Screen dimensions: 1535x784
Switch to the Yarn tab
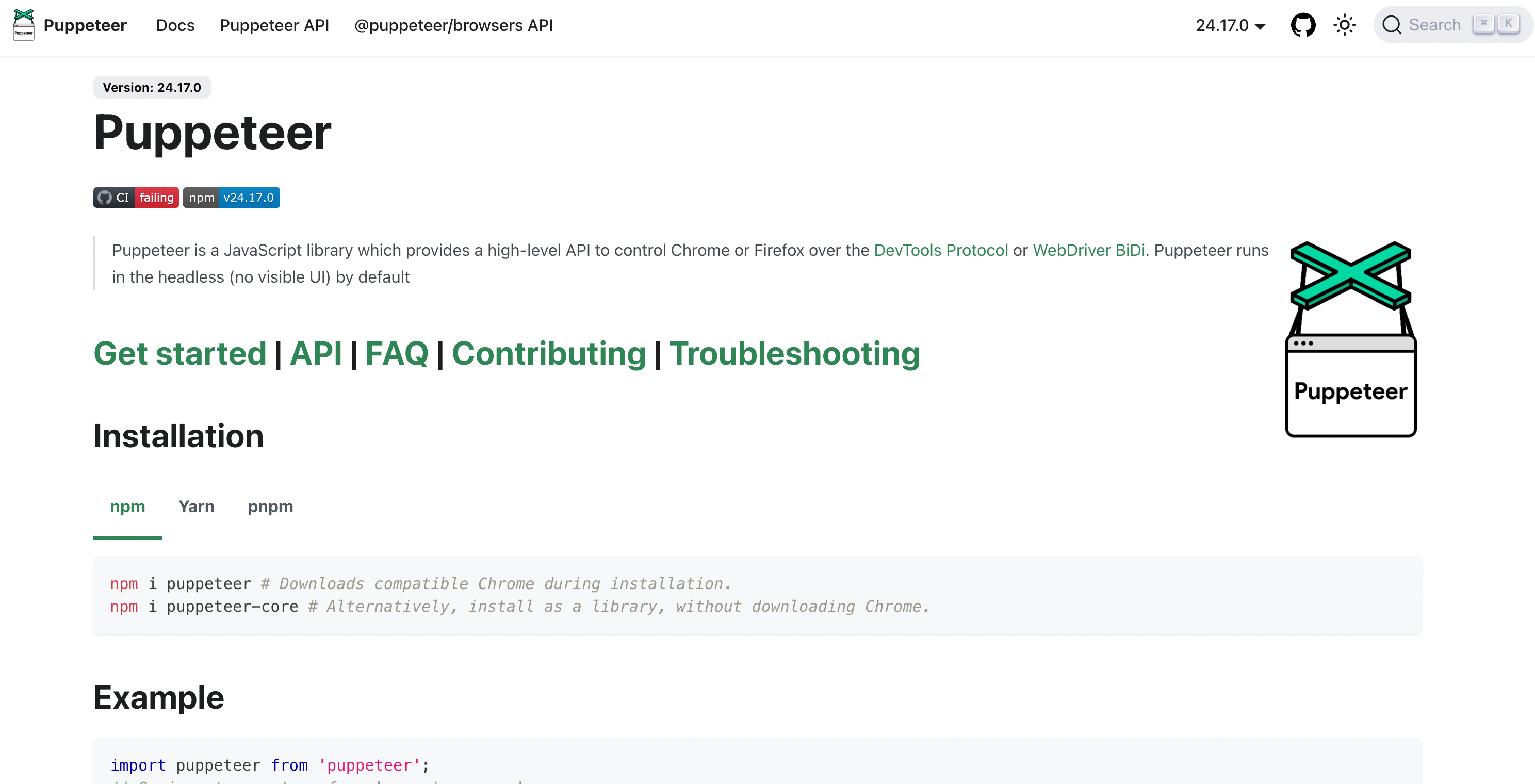(x=196, y=507)
